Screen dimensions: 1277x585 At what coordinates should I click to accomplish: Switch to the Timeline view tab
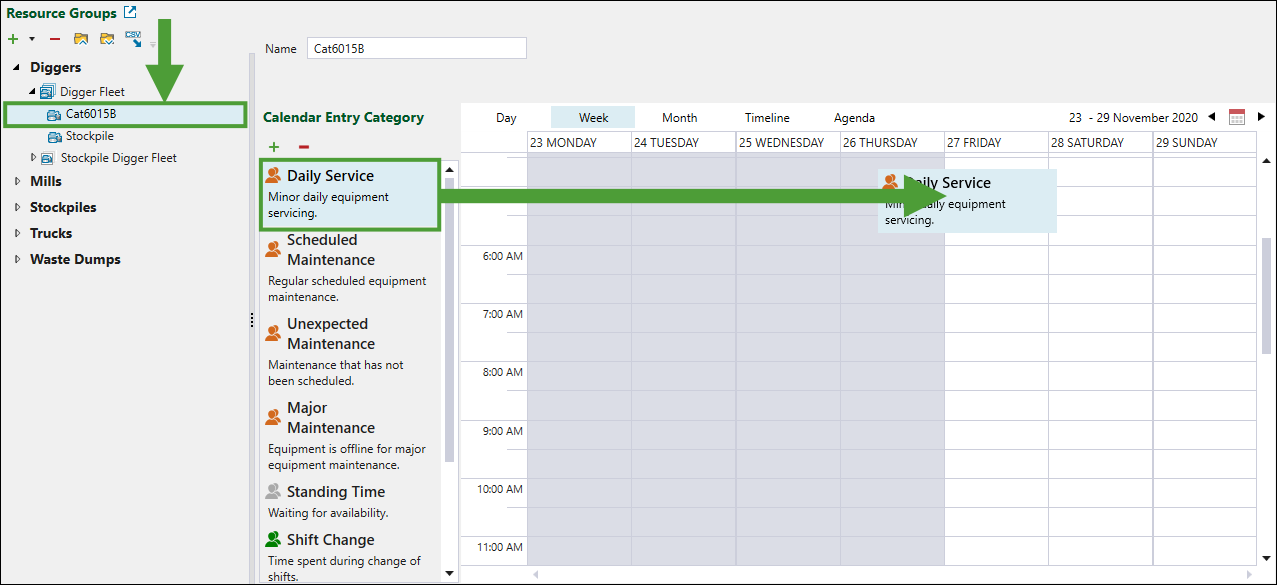[767, 118]
